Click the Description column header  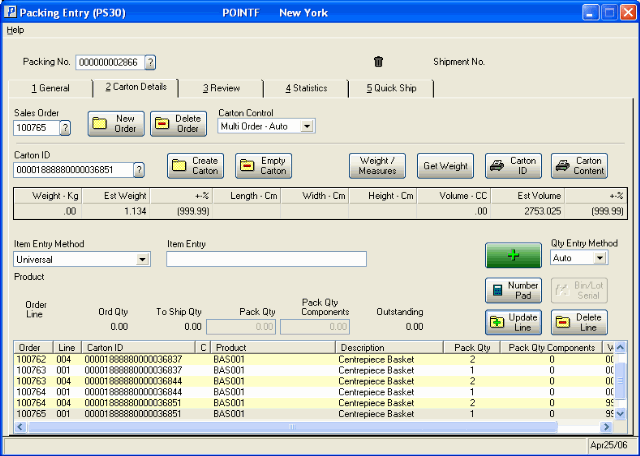tap(389, 348)
